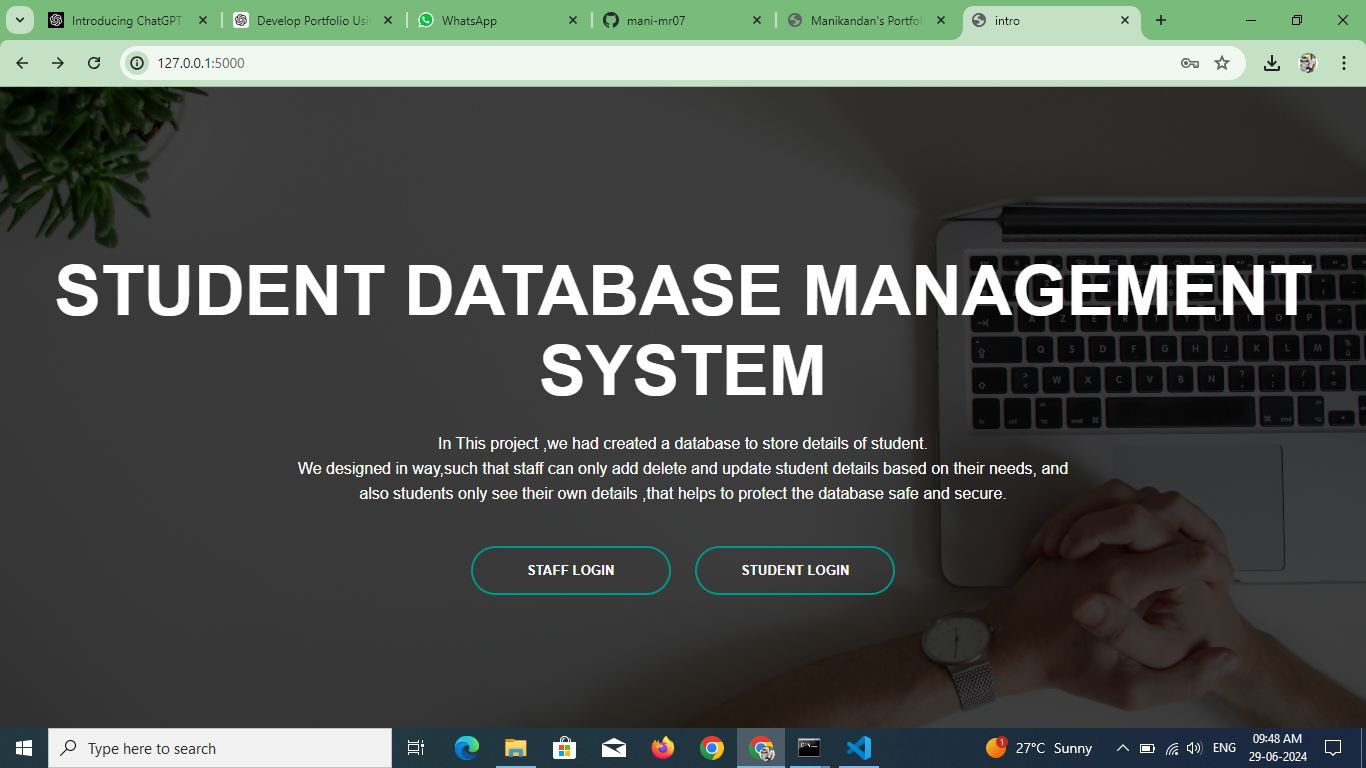
Task: Close the Introducing ChatGPT tab
Action: 204,20
